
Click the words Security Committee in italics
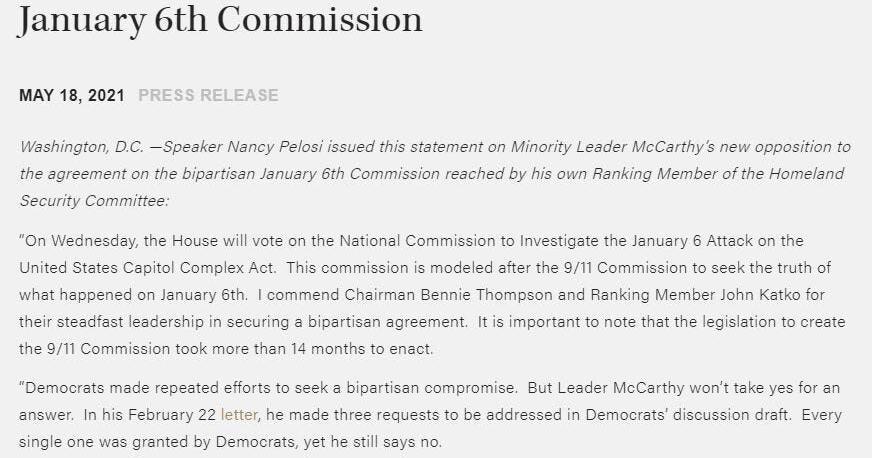94,201
